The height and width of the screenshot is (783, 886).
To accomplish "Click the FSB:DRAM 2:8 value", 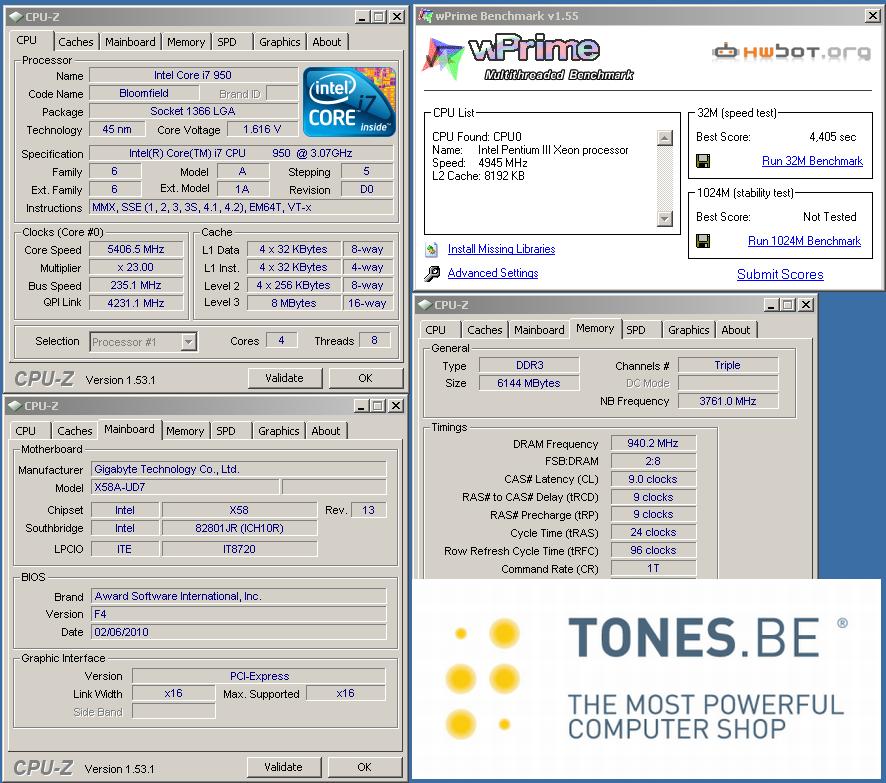I will pos(653,462).
